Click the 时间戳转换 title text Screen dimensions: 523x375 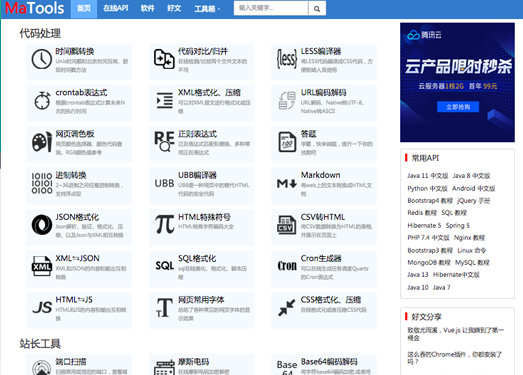tap(75, 51)
